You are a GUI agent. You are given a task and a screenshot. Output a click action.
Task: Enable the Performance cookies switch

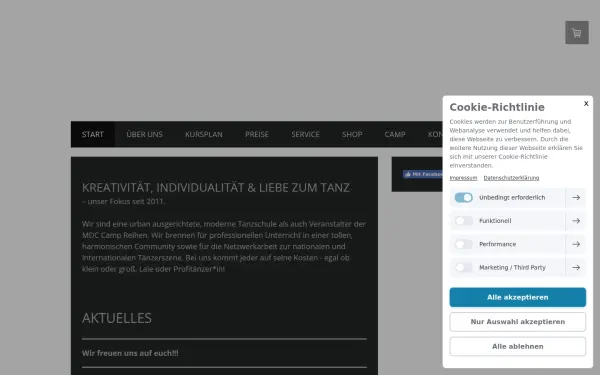coord(463,244)
